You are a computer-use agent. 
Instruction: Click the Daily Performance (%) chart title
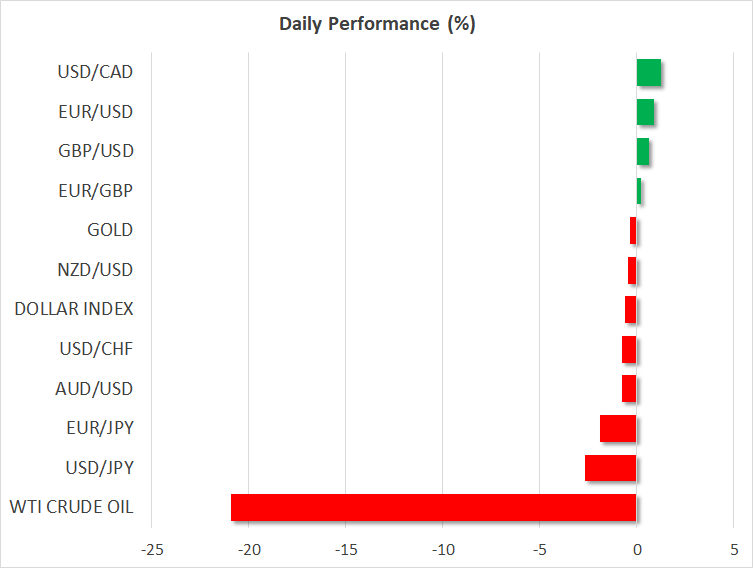[377, 25]
